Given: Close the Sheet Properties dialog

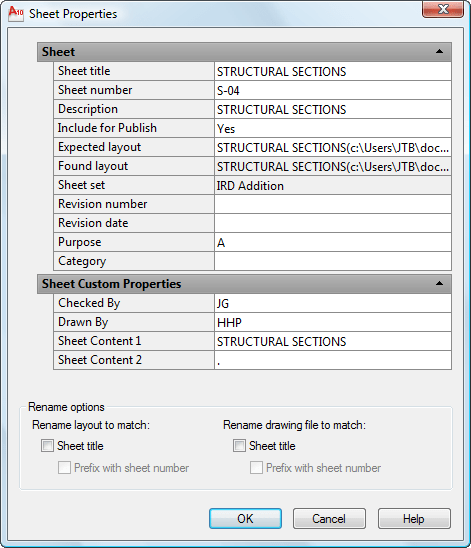Looking at the screenshot, I should click(x=443, y=9).
